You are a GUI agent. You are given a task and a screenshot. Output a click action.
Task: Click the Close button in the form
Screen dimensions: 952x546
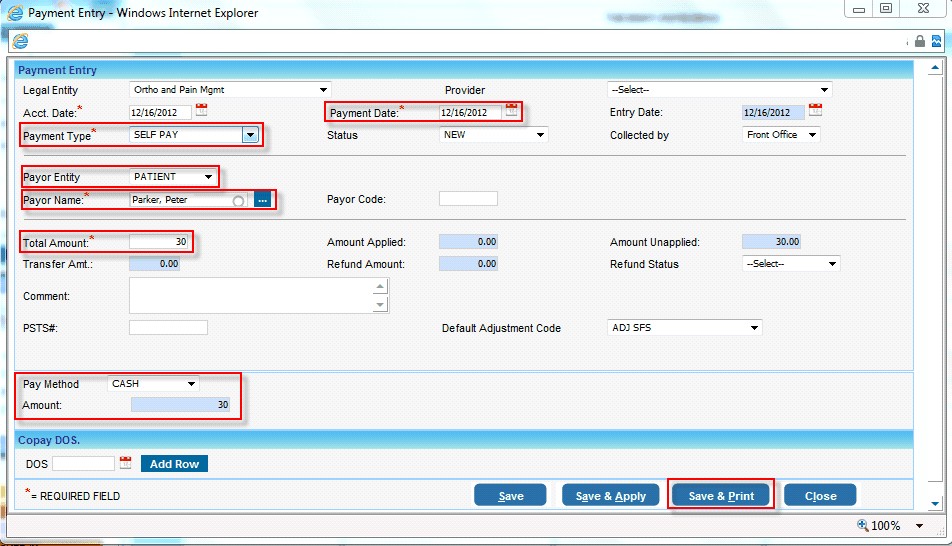(820, 495)
